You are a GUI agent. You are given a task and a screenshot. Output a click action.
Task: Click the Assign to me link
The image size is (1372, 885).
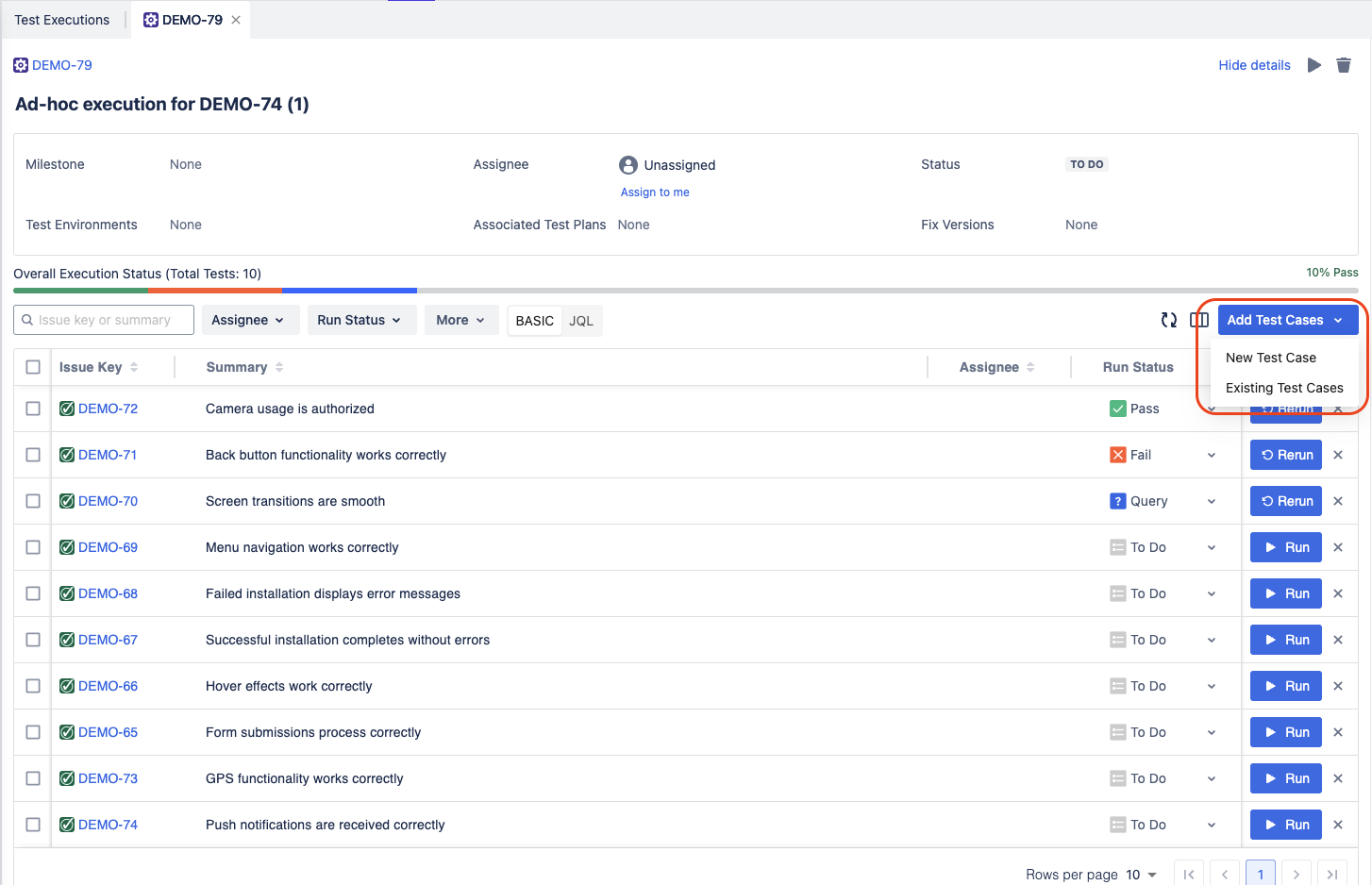click(x=655, y=192)
